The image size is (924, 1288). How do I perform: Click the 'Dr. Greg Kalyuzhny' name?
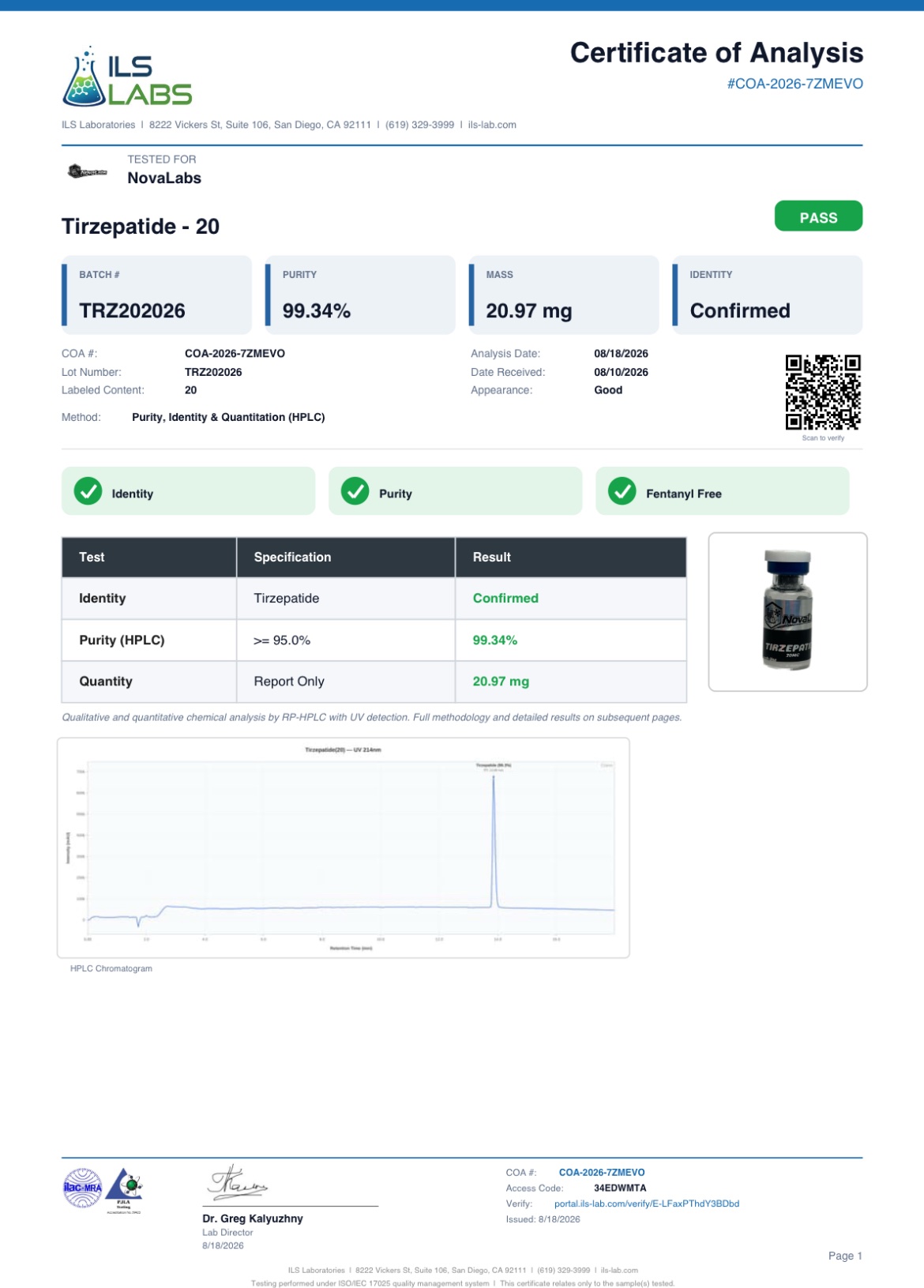(253, 1219)
